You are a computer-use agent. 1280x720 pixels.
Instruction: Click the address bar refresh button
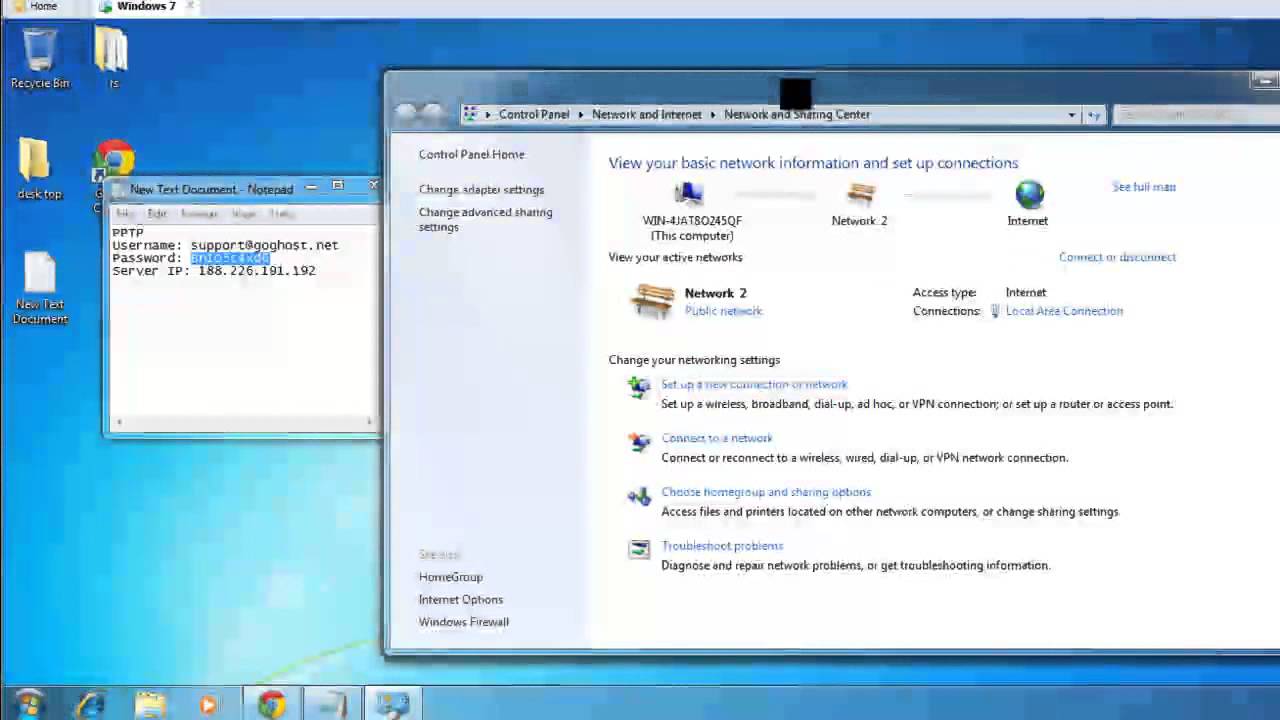tap(1095, 115)
